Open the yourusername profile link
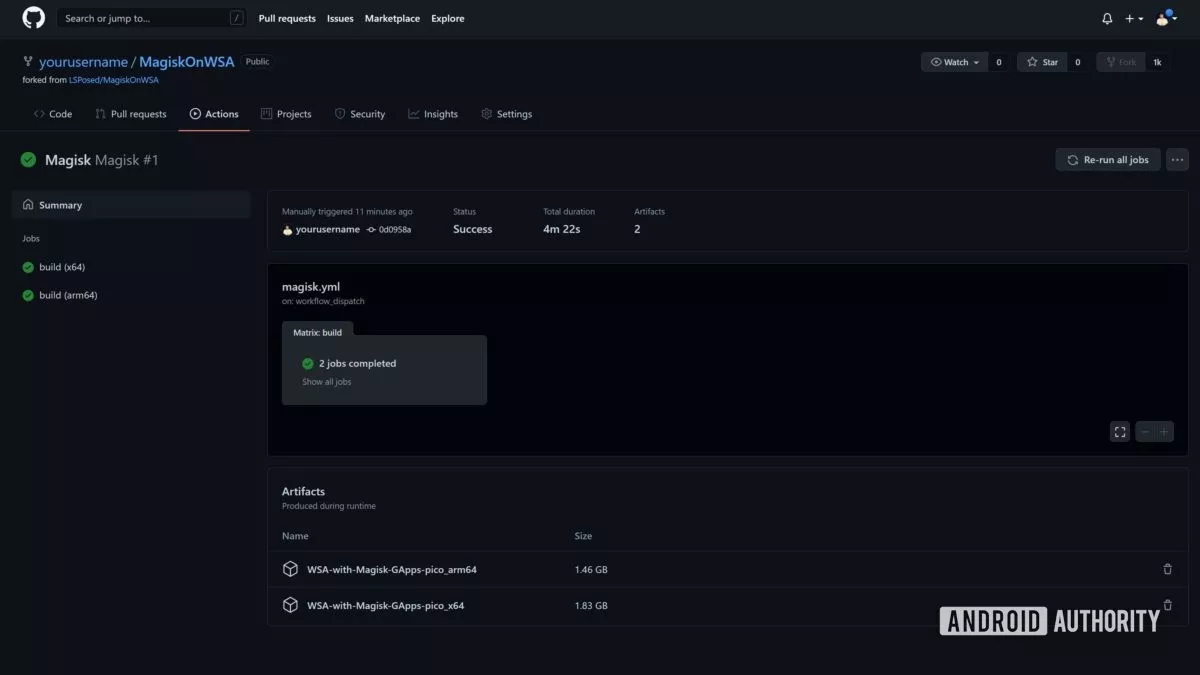Screen dimensions: 1200x675 [83, 62]
